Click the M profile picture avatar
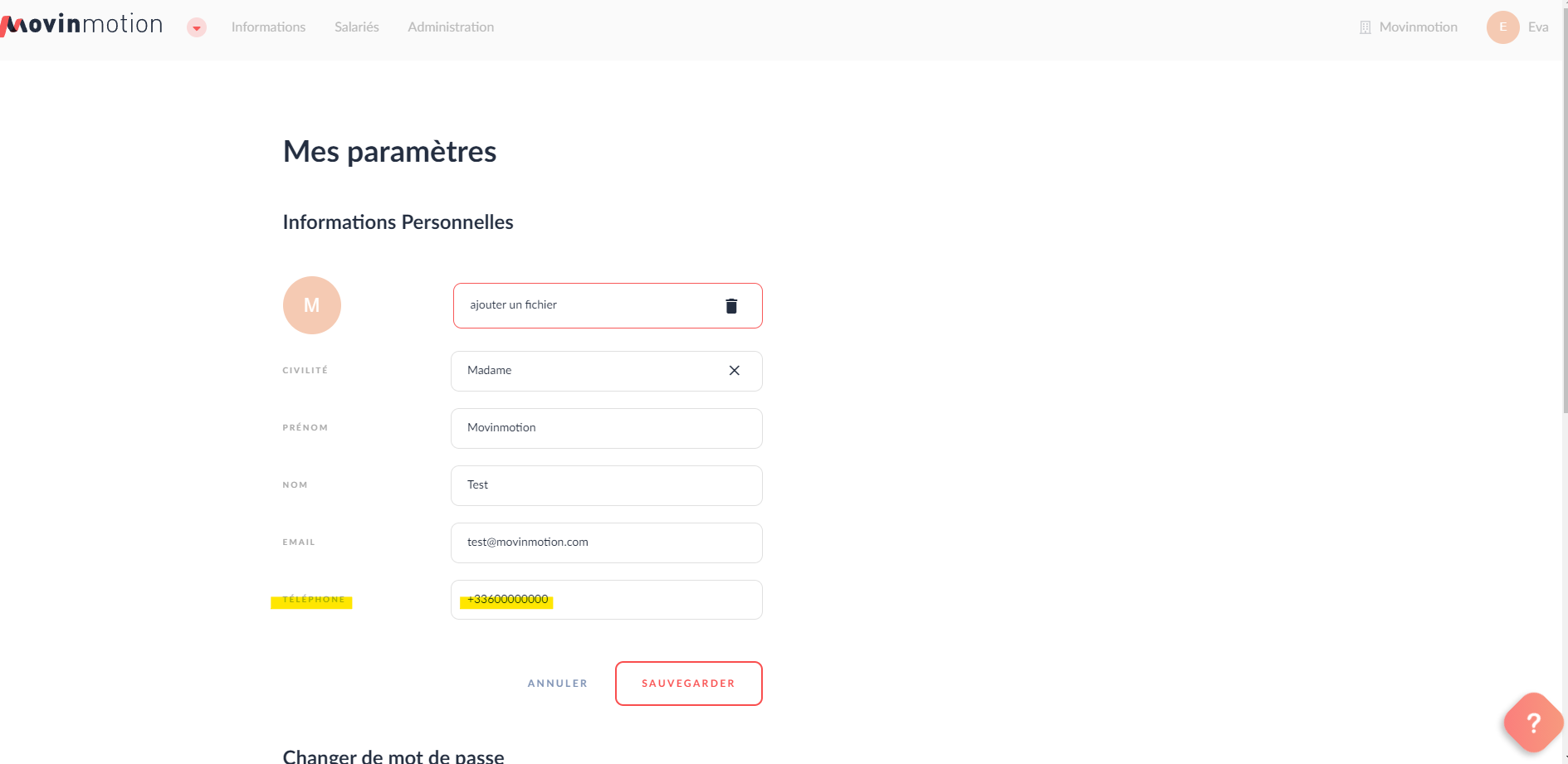1568x764 pixels. point(312,305)
